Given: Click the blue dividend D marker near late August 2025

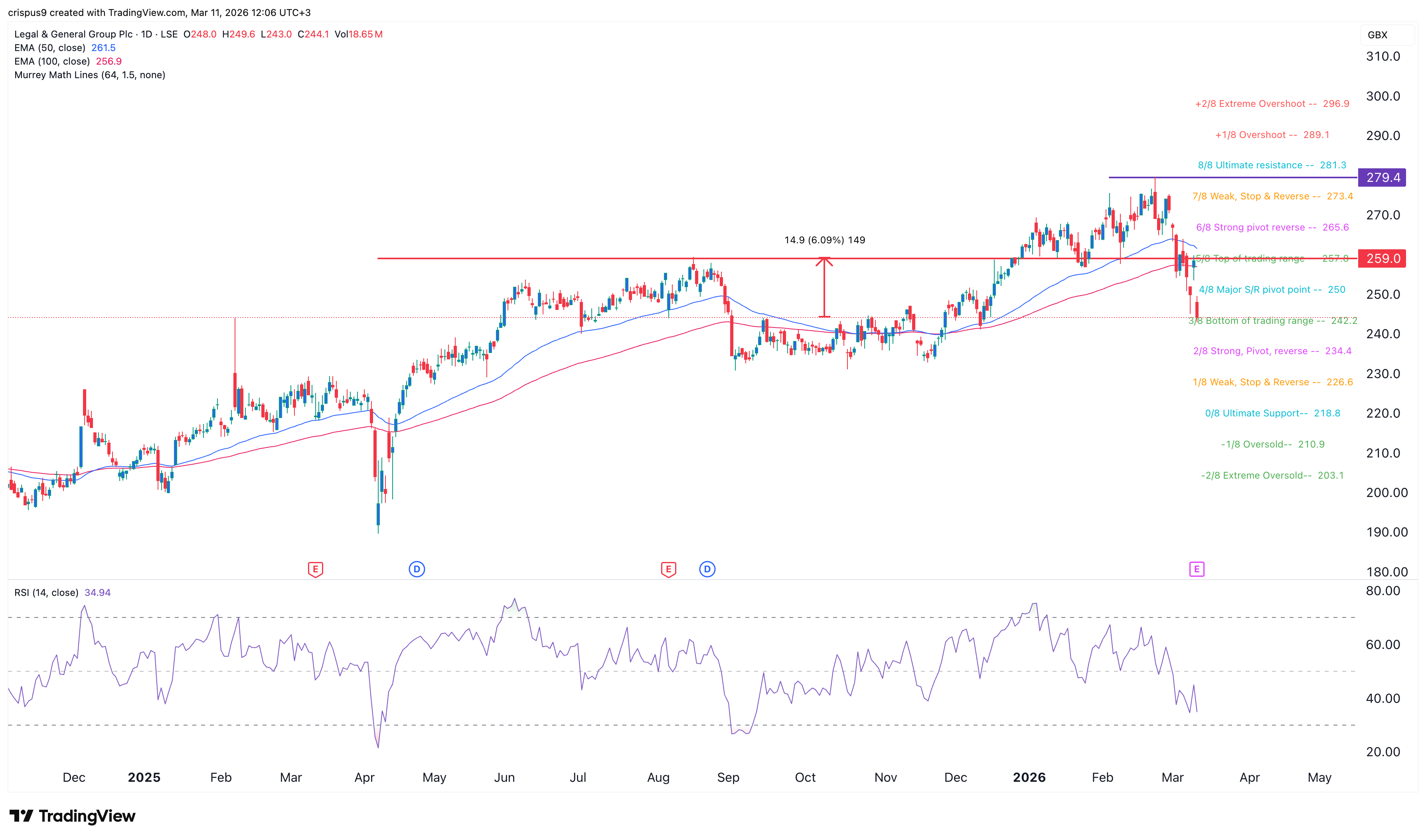Looking at the screenshot, I should click(707, 569).
